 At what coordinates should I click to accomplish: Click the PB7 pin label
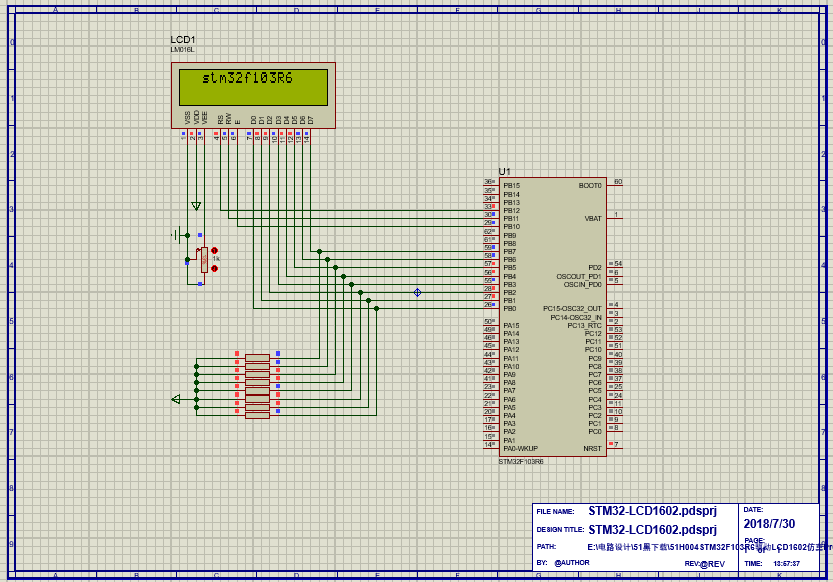pyautogui.click(x=510, y=252)
